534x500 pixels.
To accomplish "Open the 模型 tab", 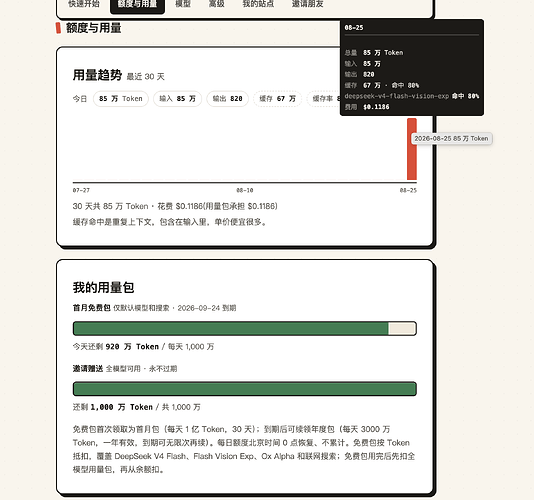I will click(183, 4).
